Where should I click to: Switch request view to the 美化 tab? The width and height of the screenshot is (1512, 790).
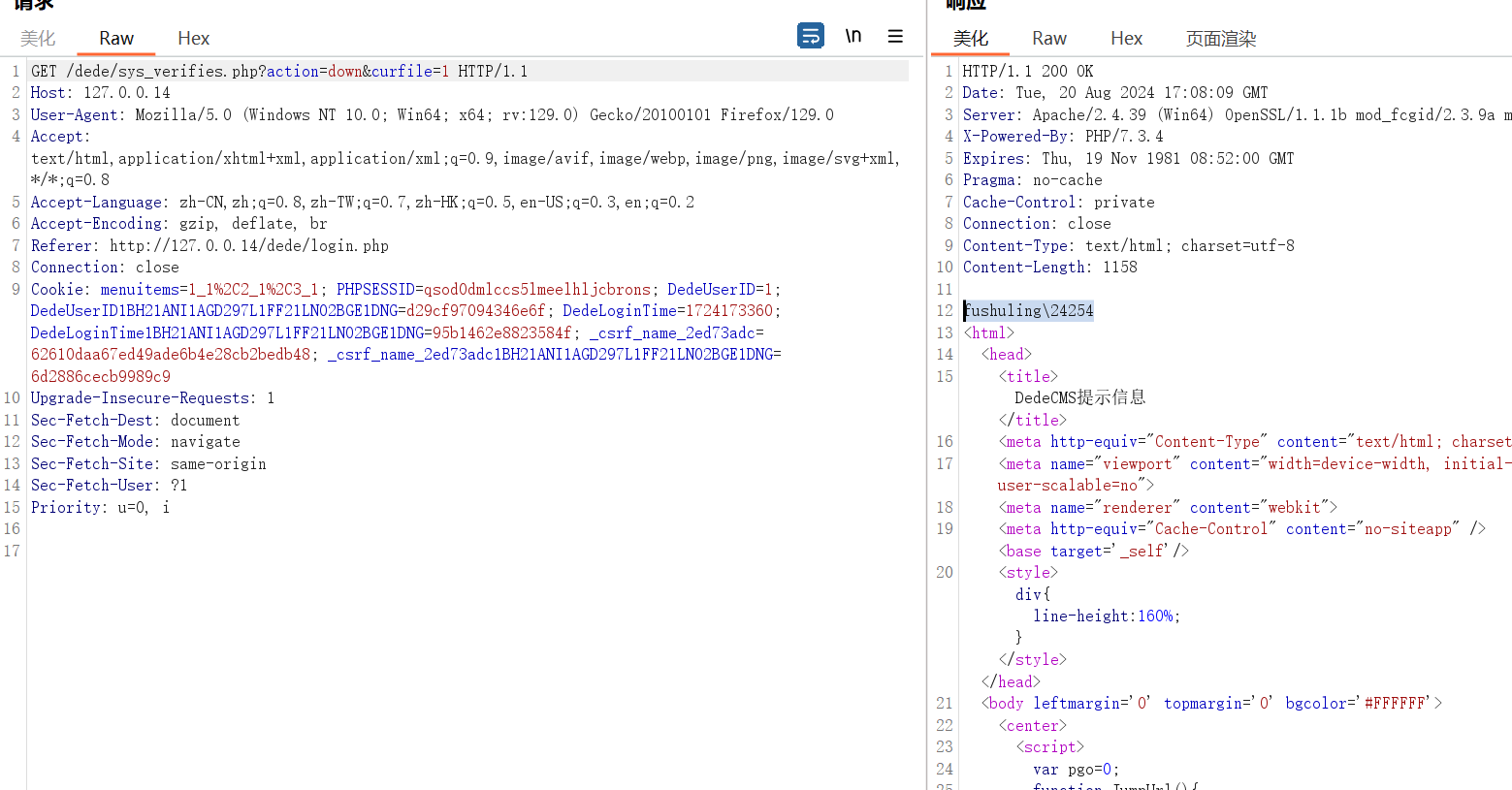point(38,39)
